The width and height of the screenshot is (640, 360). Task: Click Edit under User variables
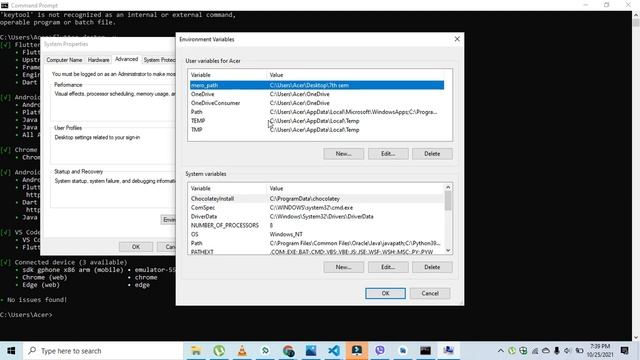coord(388,154)
